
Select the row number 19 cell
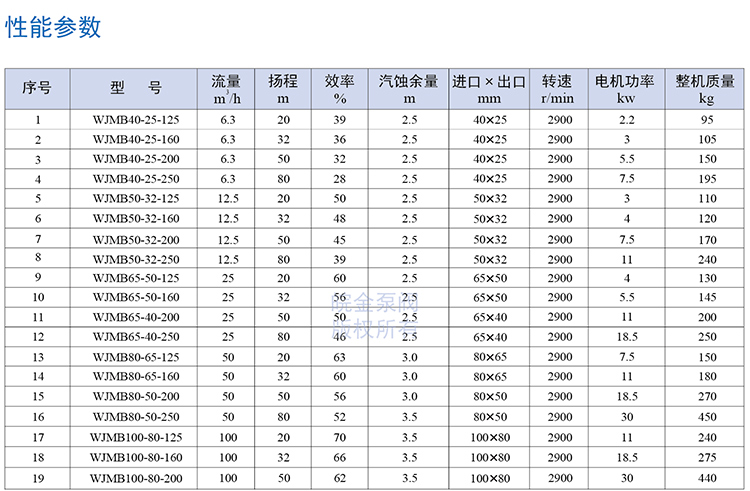pyautogui.click(x=38, y=477)
